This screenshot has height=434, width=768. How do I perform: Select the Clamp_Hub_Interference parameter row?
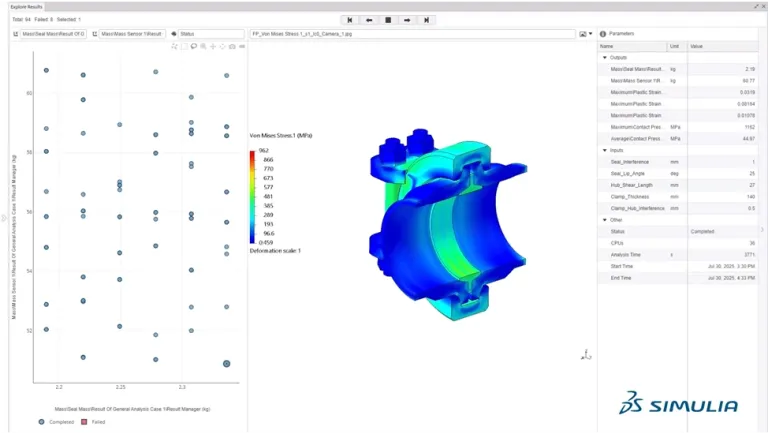(678, 208)
